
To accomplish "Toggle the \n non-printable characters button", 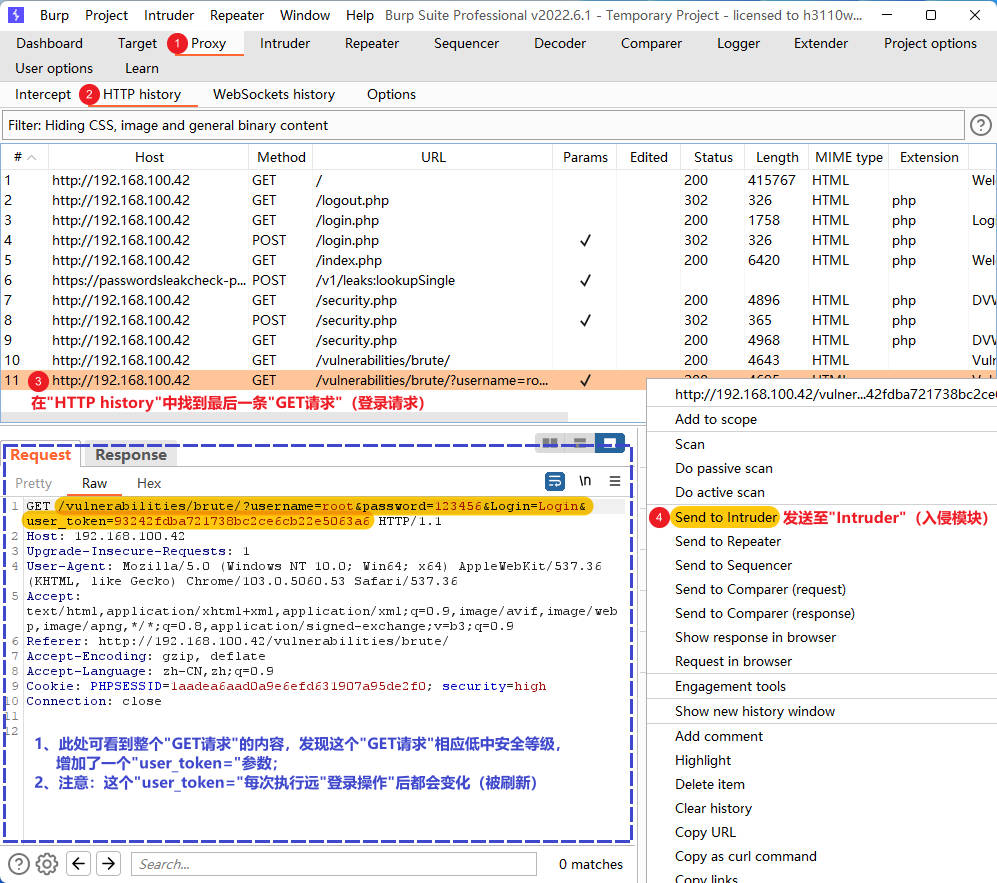I will tap(585, 481).
